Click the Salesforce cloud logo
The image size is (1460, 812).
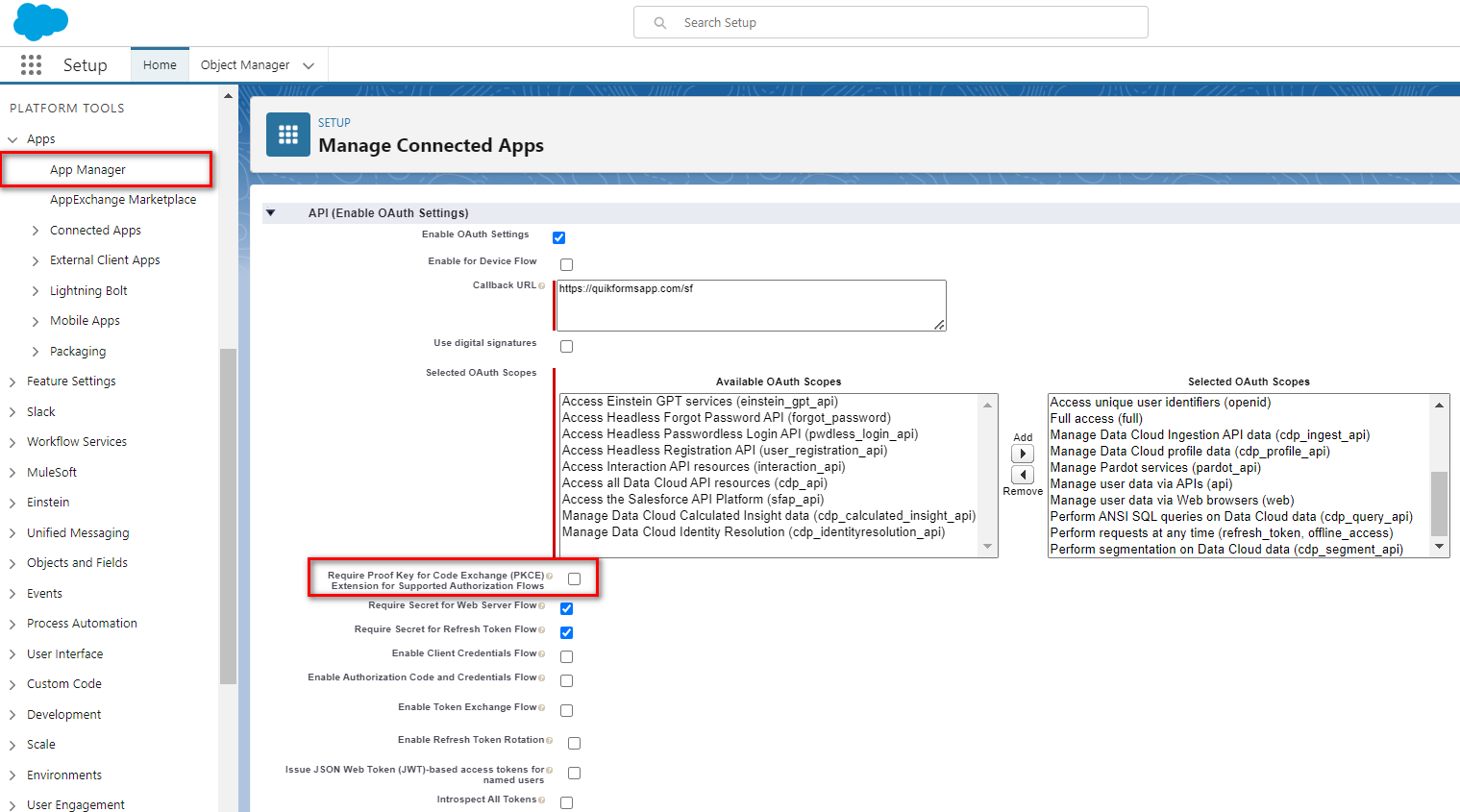tap(39, 21)
